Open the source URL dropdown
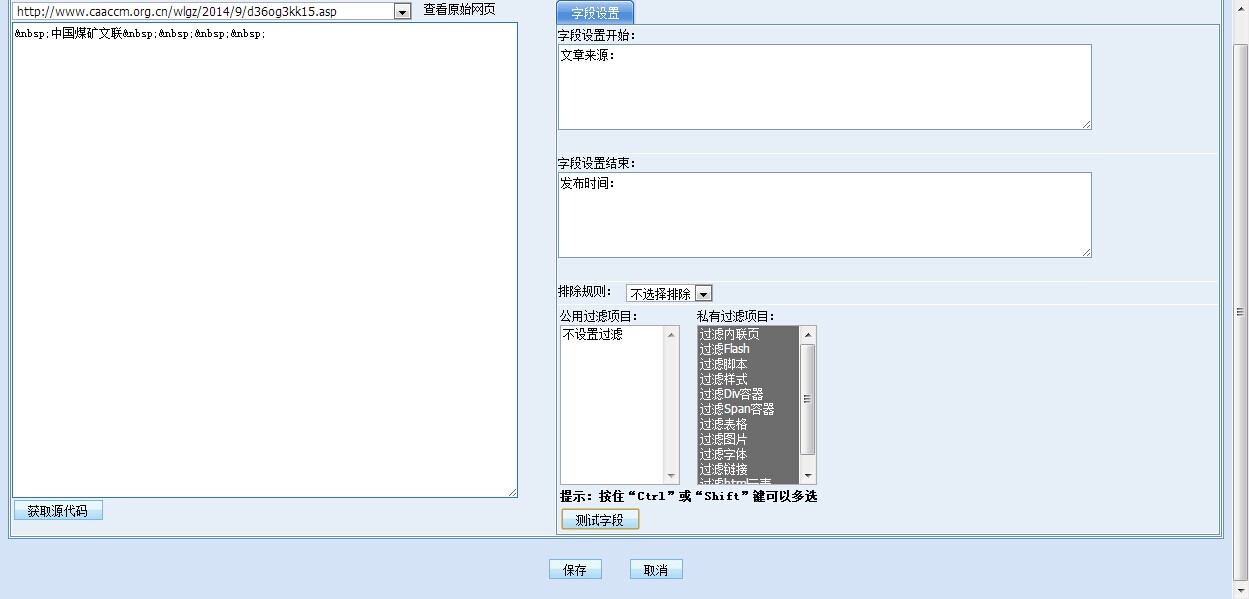 pos(402,12)
